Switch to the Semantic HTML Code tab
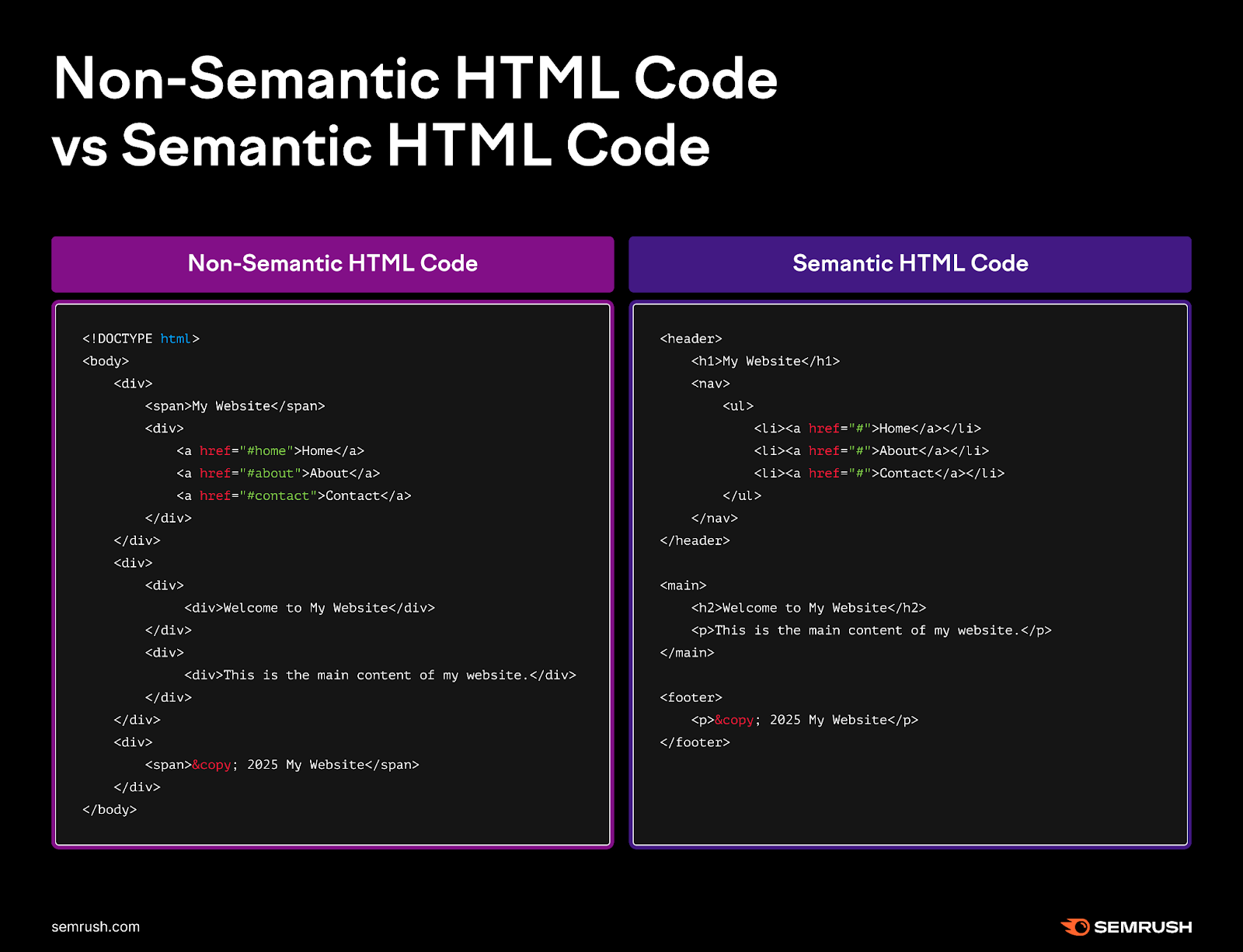 910,264
